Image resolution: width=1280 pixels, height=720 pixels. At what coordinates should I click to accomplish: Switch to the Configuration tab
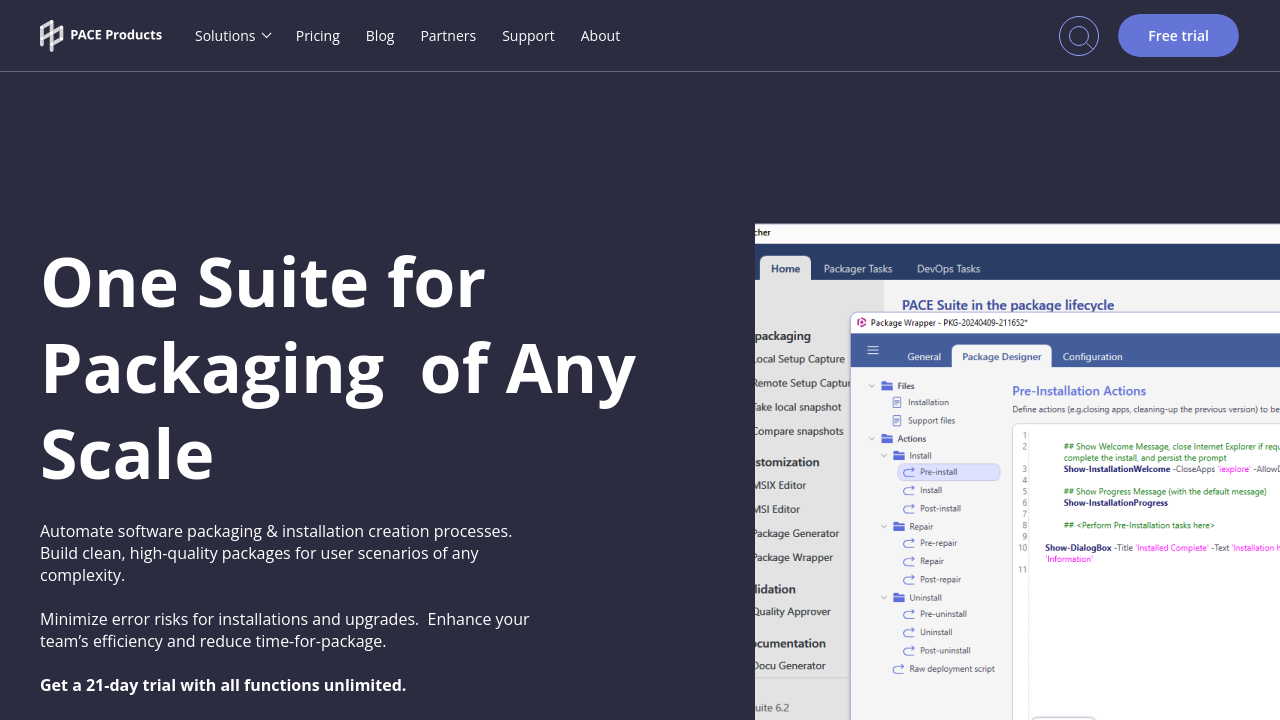point(1092,356)
